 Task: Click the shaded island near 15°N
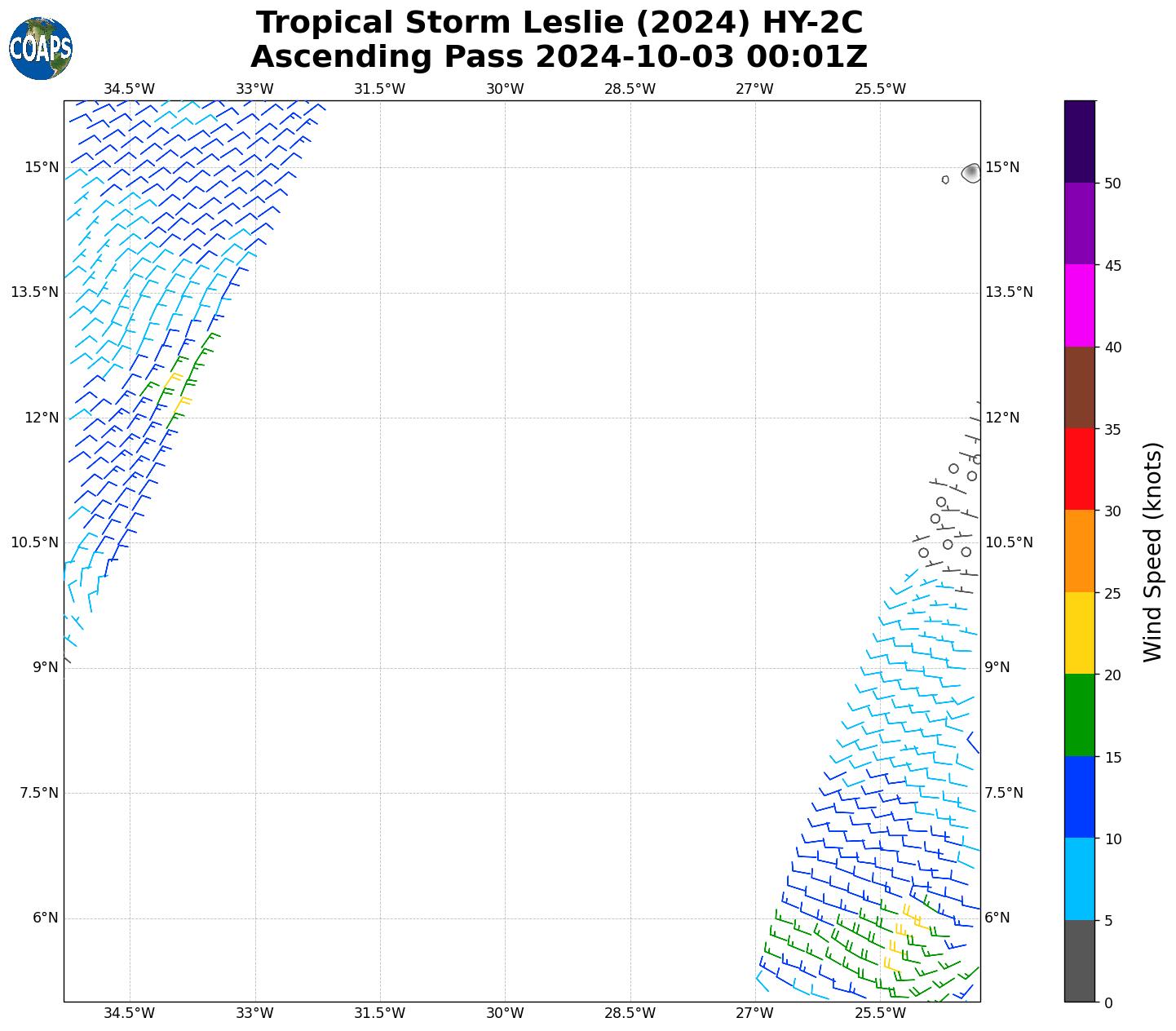[x=971, y=172]
